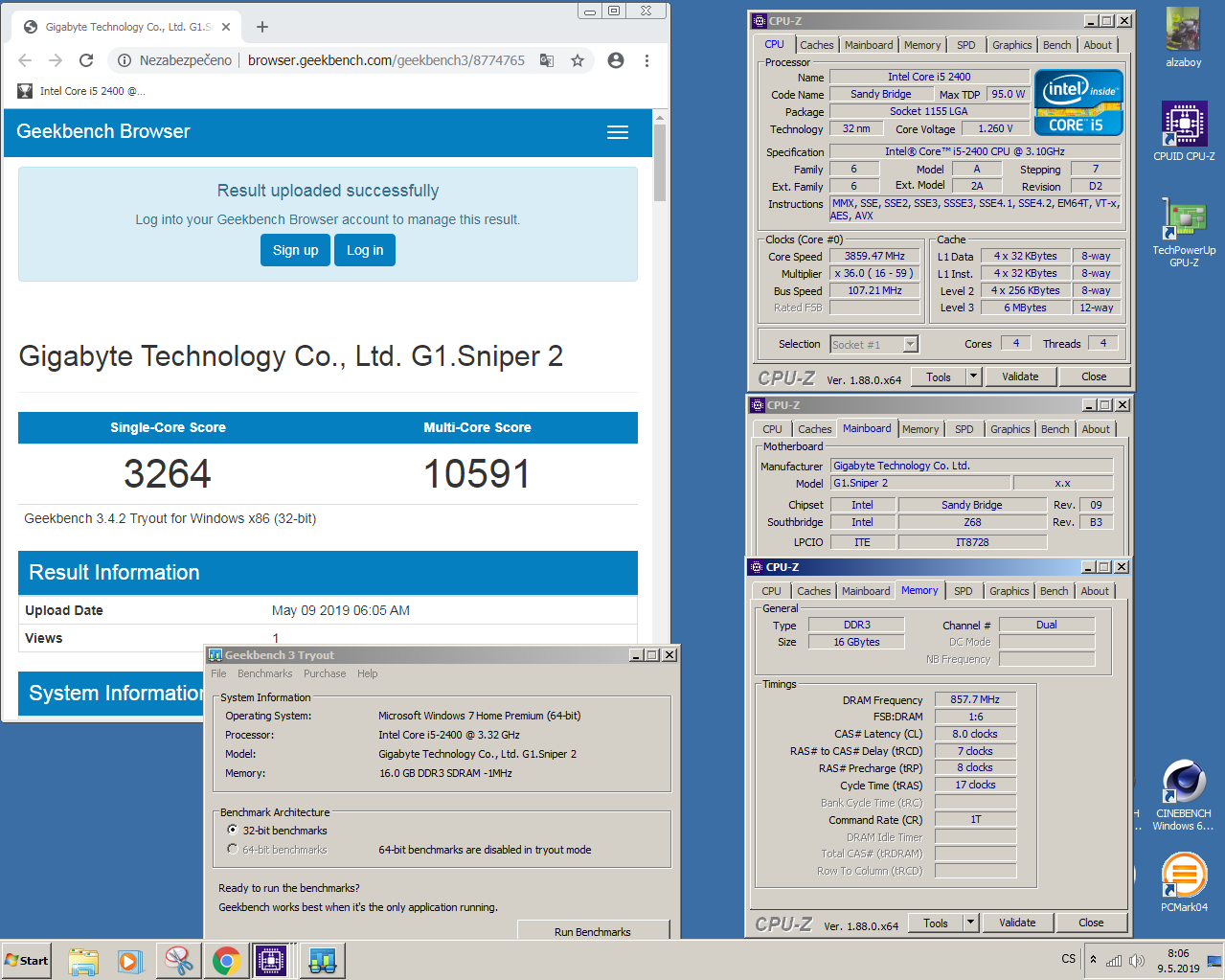Open Geekbench 3 File menu

(218, 673)
